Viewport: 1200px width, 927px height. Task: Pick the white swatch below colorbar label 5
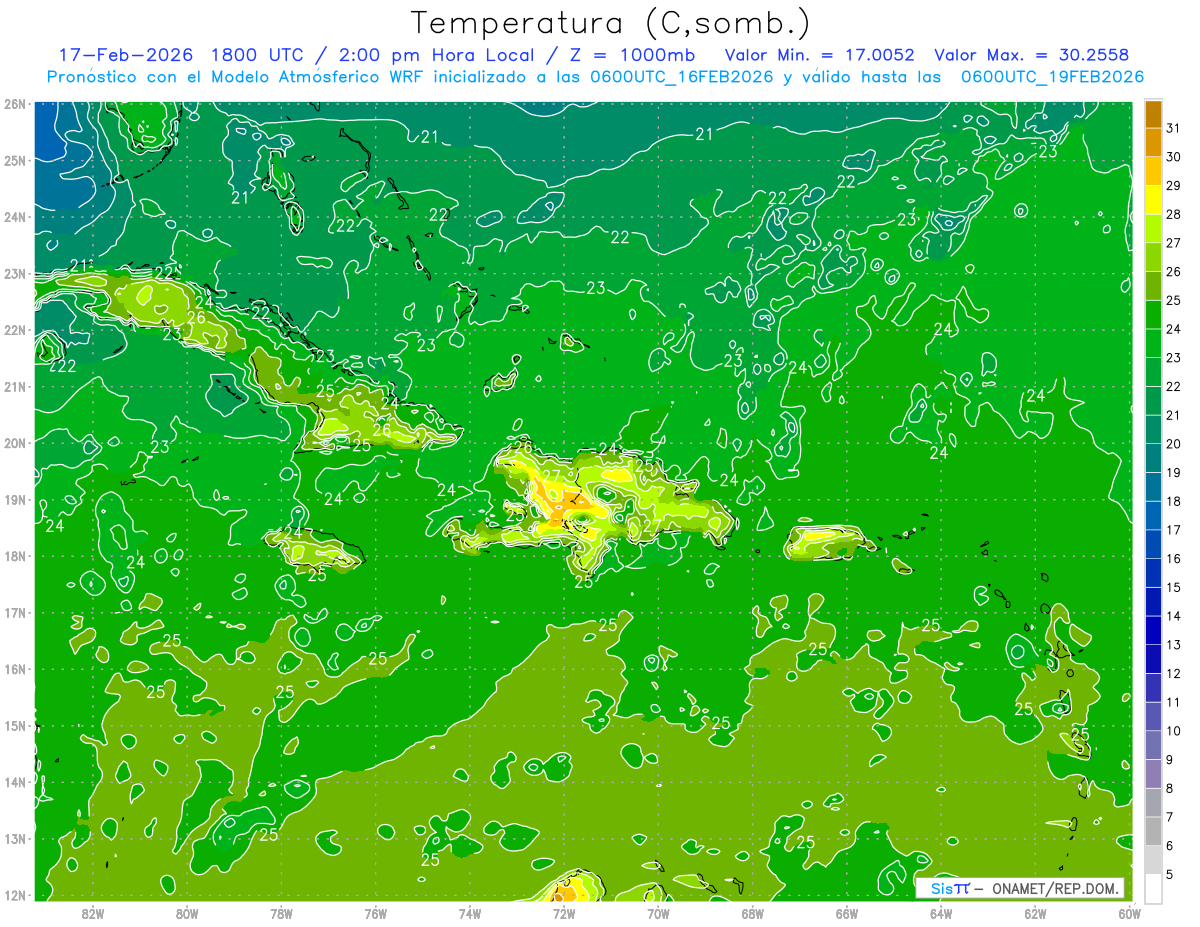1153,888
